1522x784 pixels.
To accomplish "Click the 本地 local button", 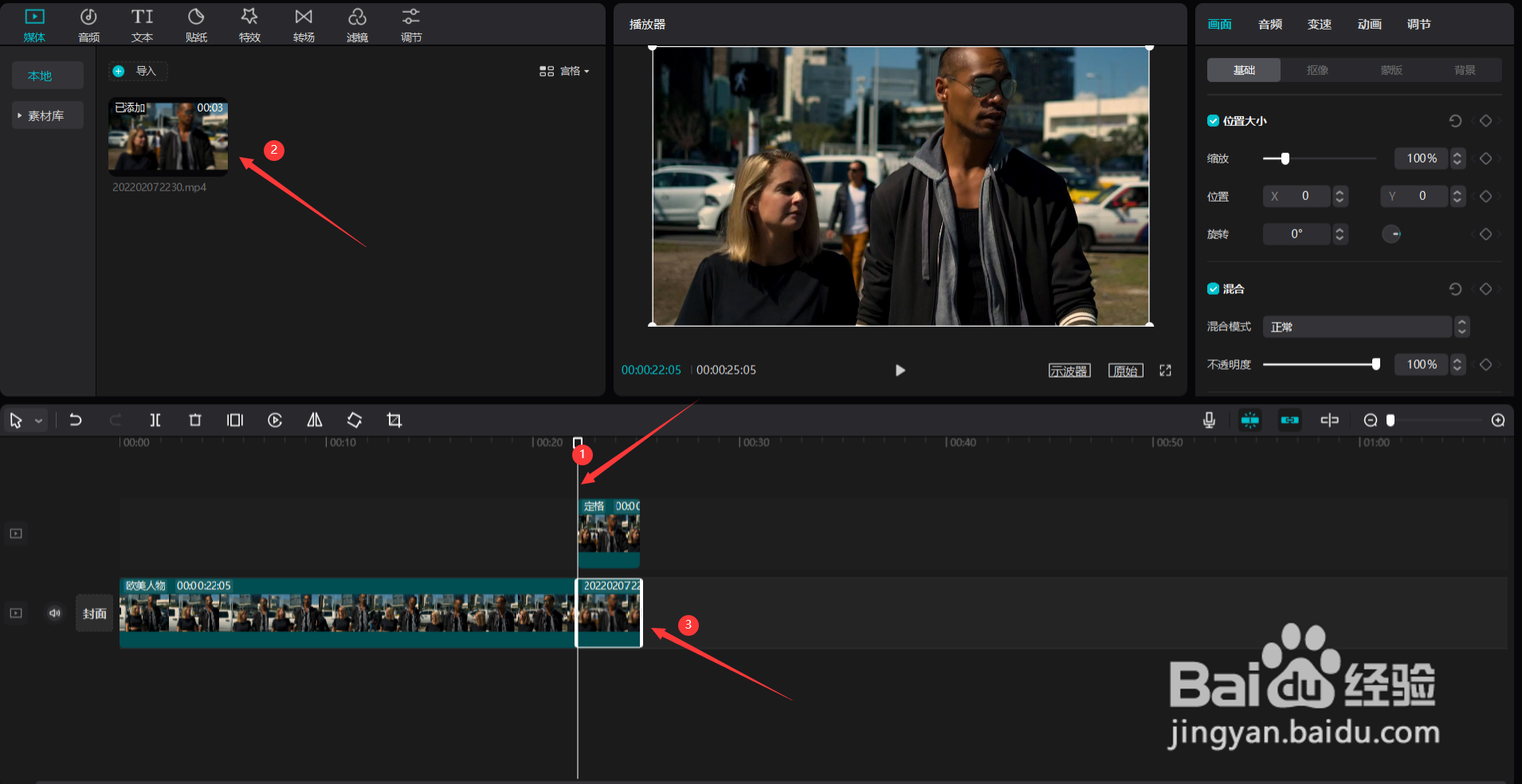I will tap(48, 76).
